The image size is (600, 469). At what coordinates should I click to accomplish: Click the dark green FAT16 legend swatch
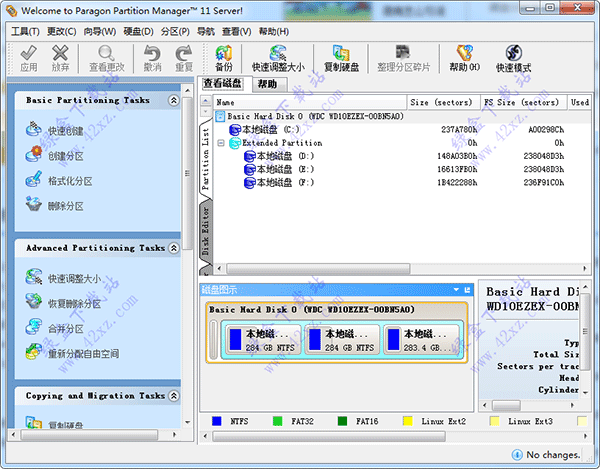coord(342,421)
